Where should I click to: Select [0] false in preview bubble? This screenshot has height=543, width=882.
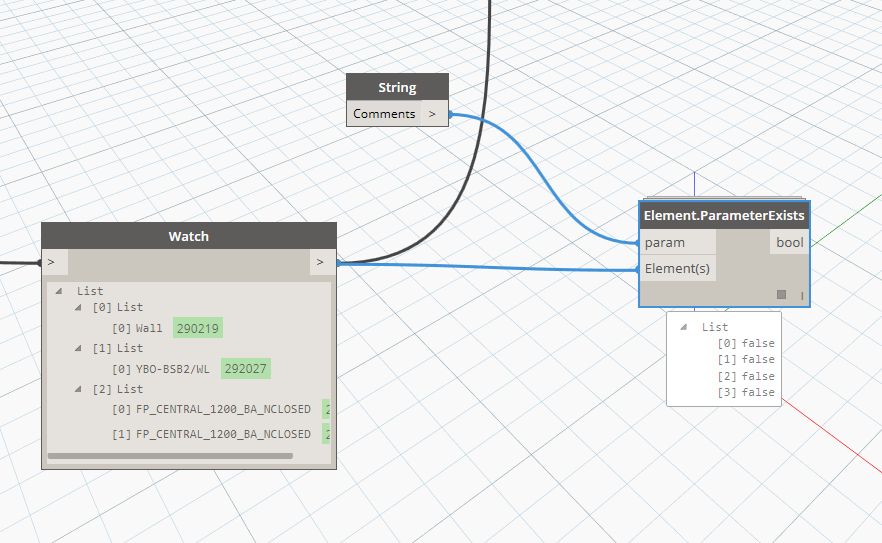tap(746, 343)
